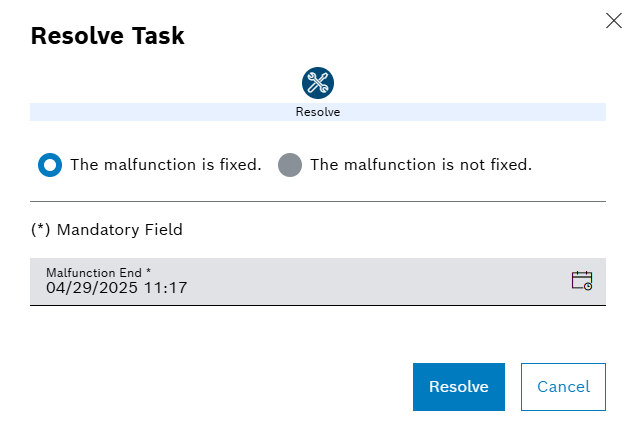Screen dimensions: 635x436
Task: Click 'The malfunction is fixed.' label text
Action: (x=165, y=165)
